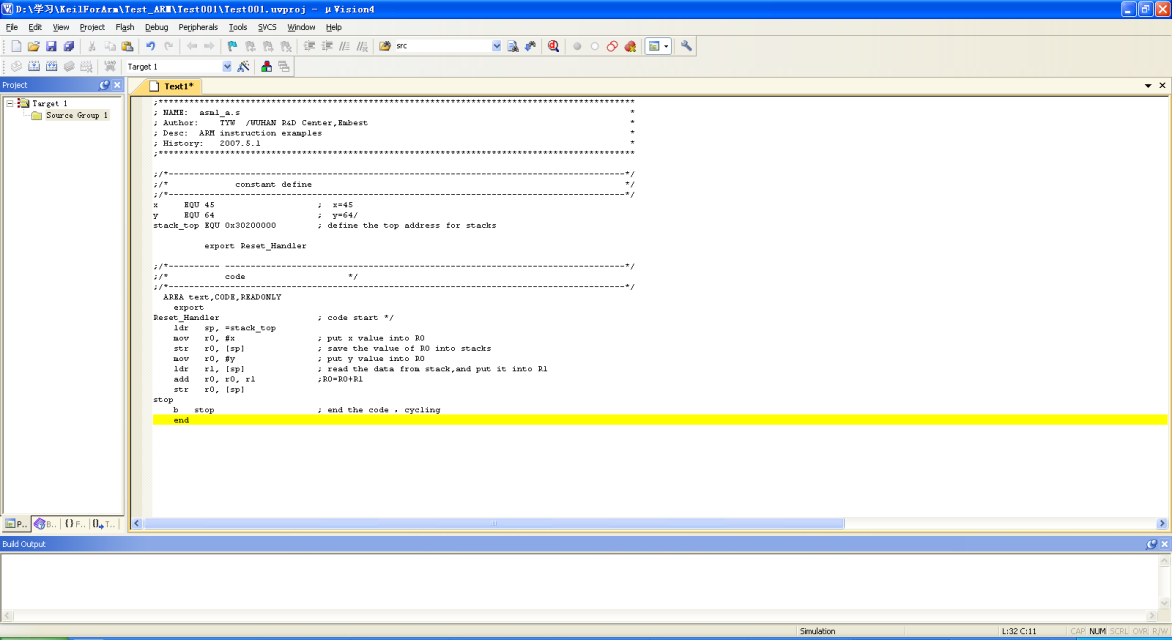Close the Project panel
Viewport: 1172px width, 640px height.
(117, 85)
